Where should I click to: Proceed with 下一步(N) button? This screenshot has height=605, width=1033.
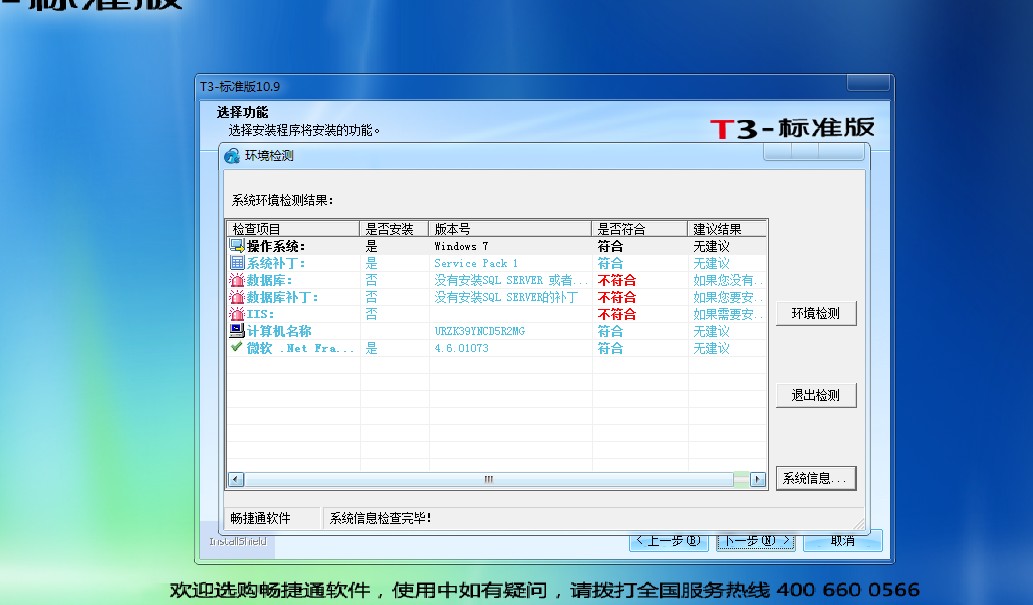[756, 541]
